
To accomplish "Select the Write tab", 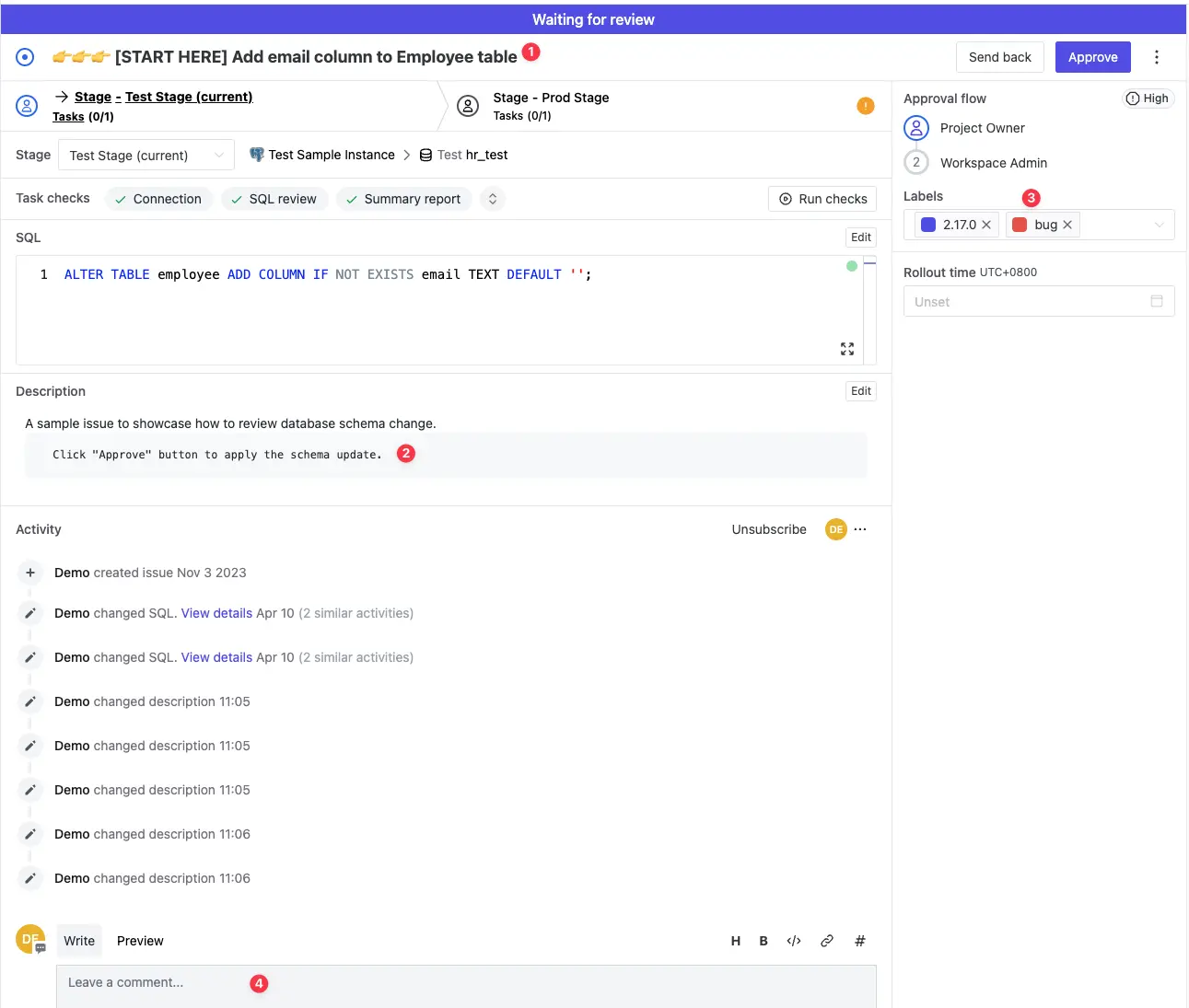I will 79,941.
